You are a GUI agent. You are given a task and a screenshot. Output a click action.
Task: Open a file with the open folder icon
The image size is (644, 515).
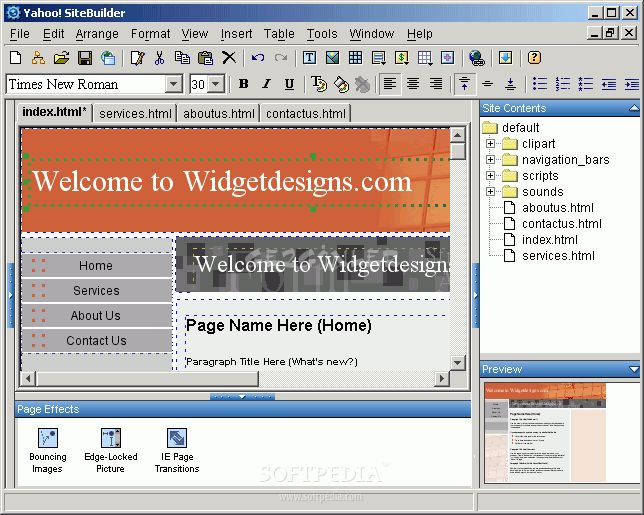(x=61, y=58)
